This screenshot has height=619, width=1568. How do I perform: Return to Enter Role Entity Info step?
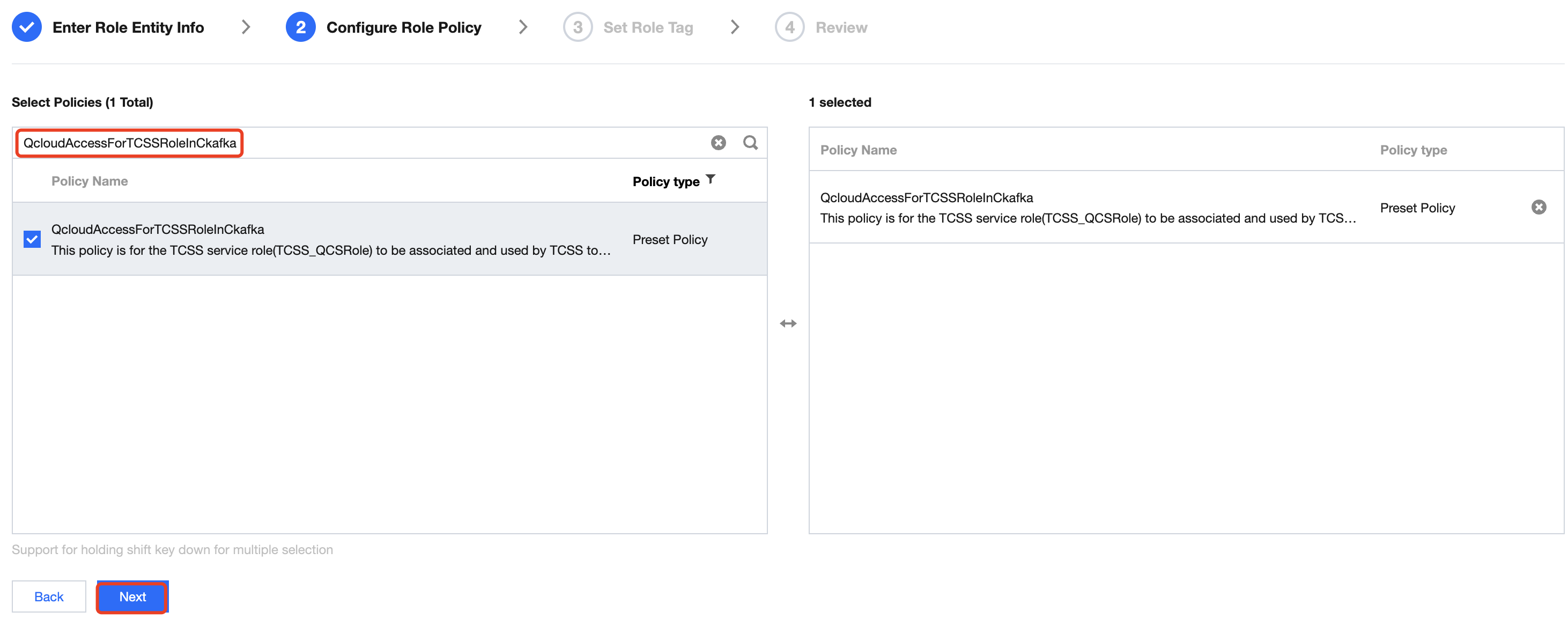click(128, 27)
